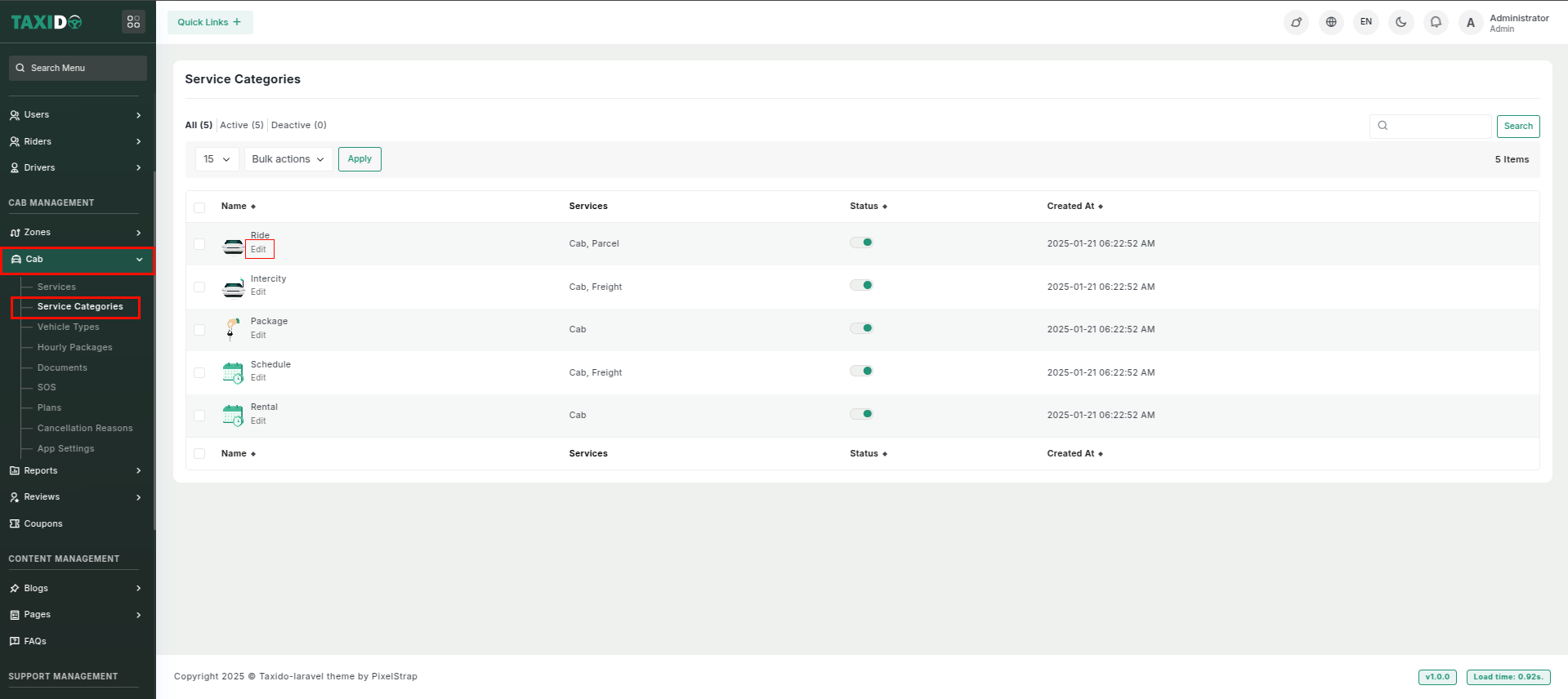Image resolution: width=1568 pixels, height=699 pixels.
Task: Click the Schedule calendar icon
Action: click(x=233, y=372)
